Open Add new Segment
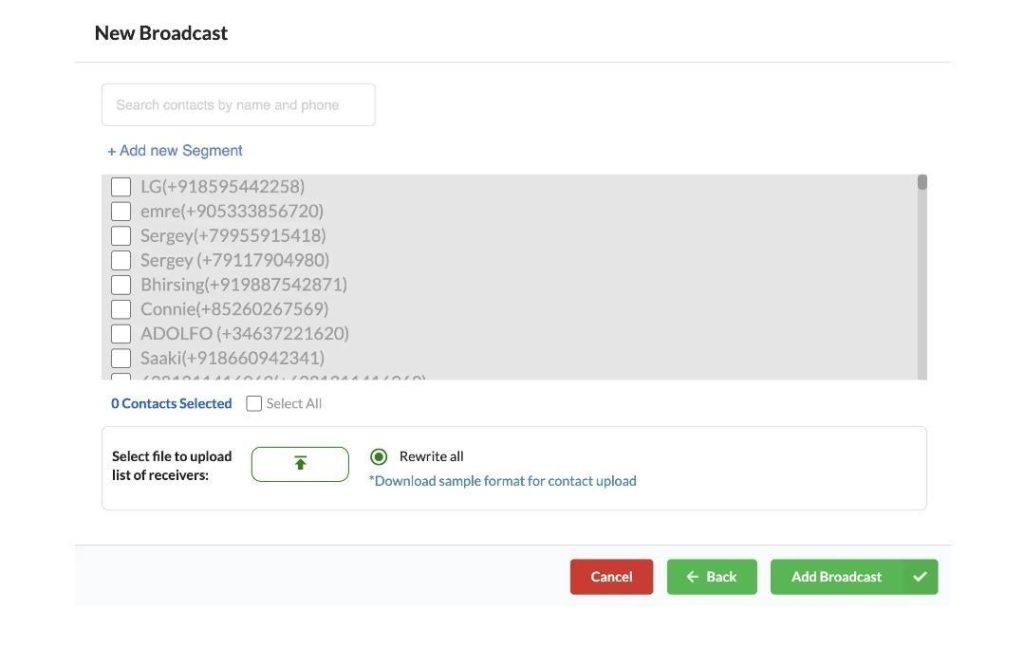The height and width of the screenshot is (648, 1024). click(x=174, y=150)
